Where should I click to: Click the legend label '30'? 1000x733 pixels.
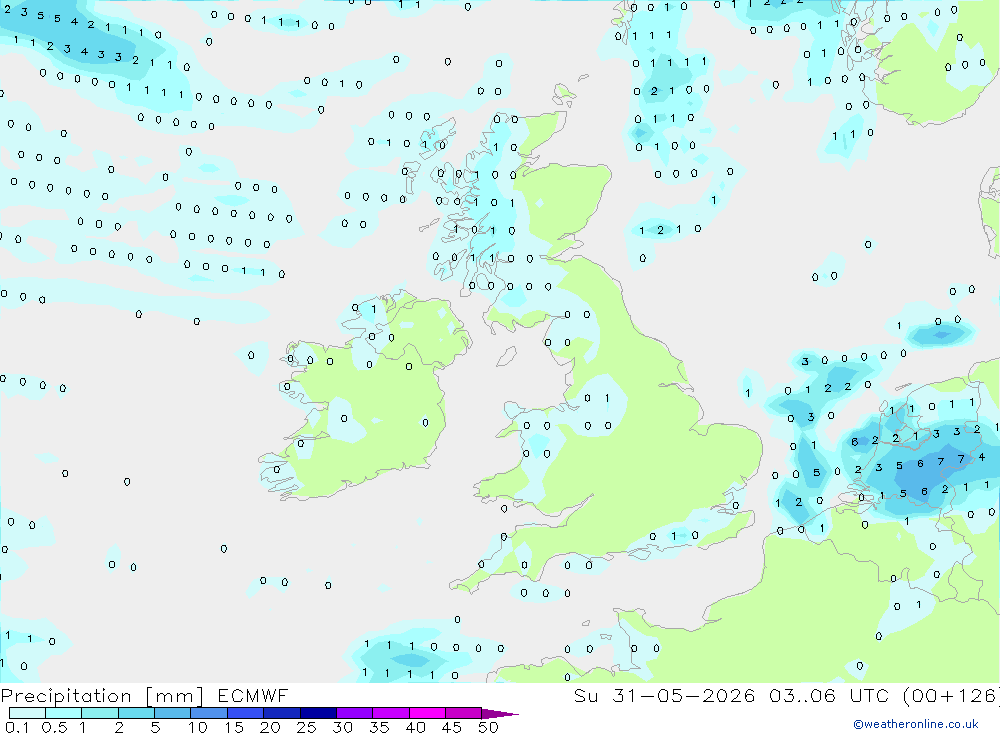tap(342, 727)
